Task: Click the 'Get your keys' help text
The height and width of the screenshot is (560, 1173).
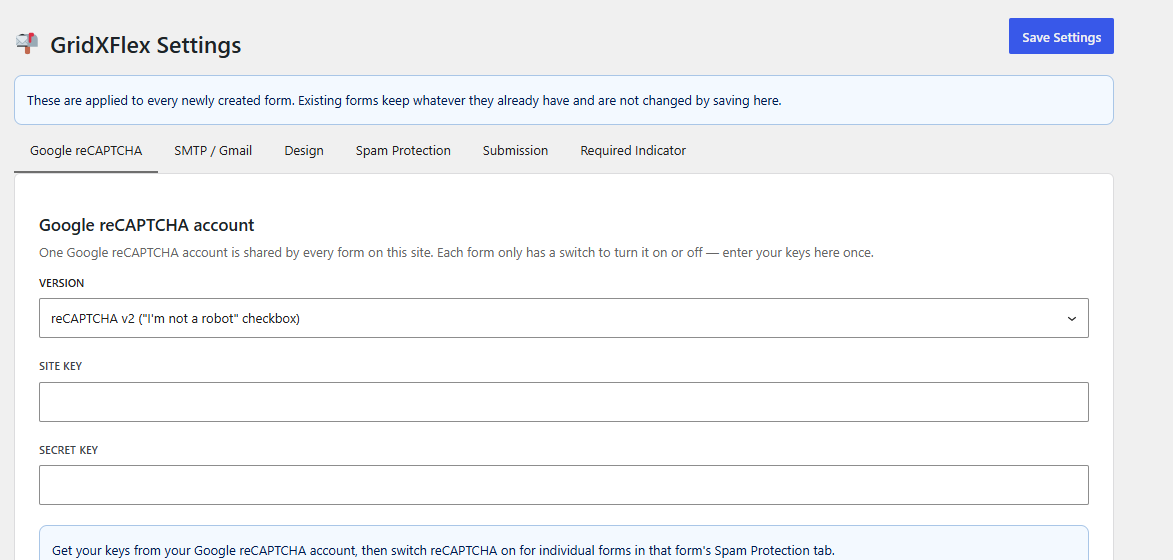Action: coord(443,551)
